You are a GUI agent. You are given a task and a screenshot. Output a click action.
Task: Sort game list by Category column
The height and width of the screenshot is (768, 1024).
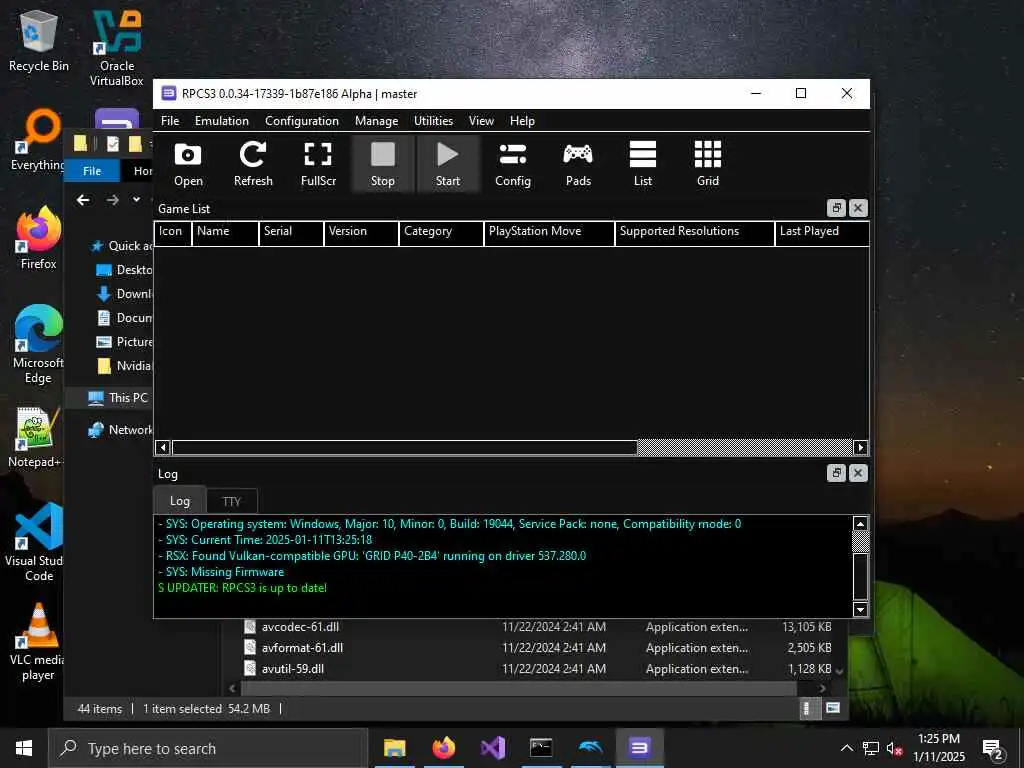tap(441, 233)
